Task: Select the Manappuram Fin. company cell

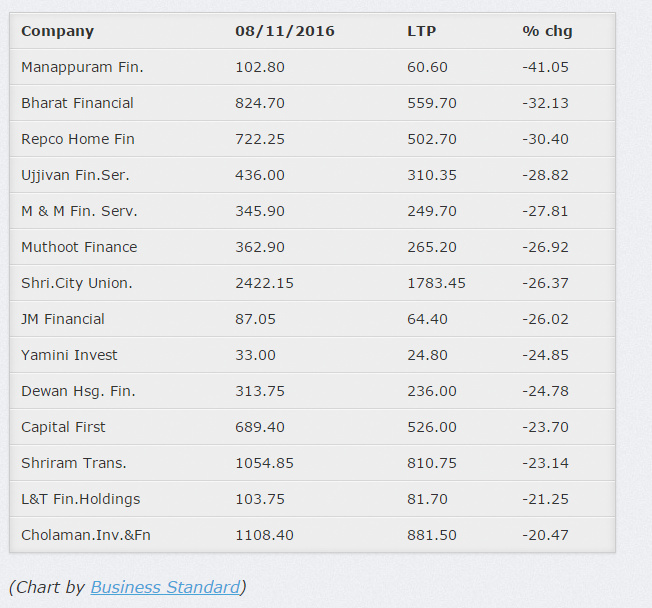Action: click(x=82, y=67)
